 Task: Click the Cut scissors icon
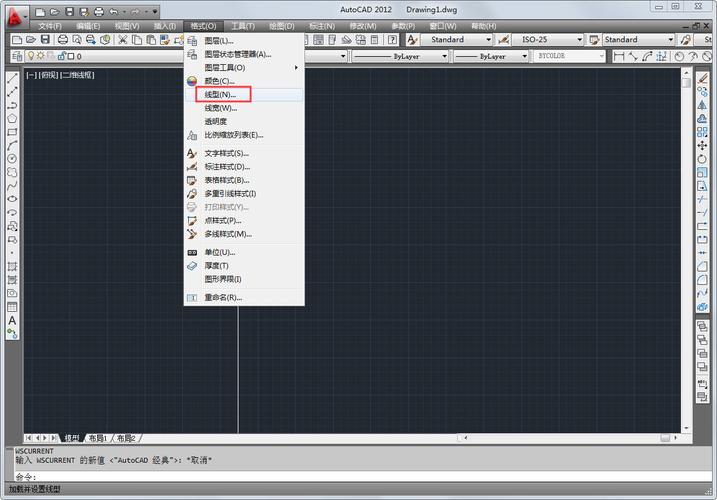pos(123,39)
